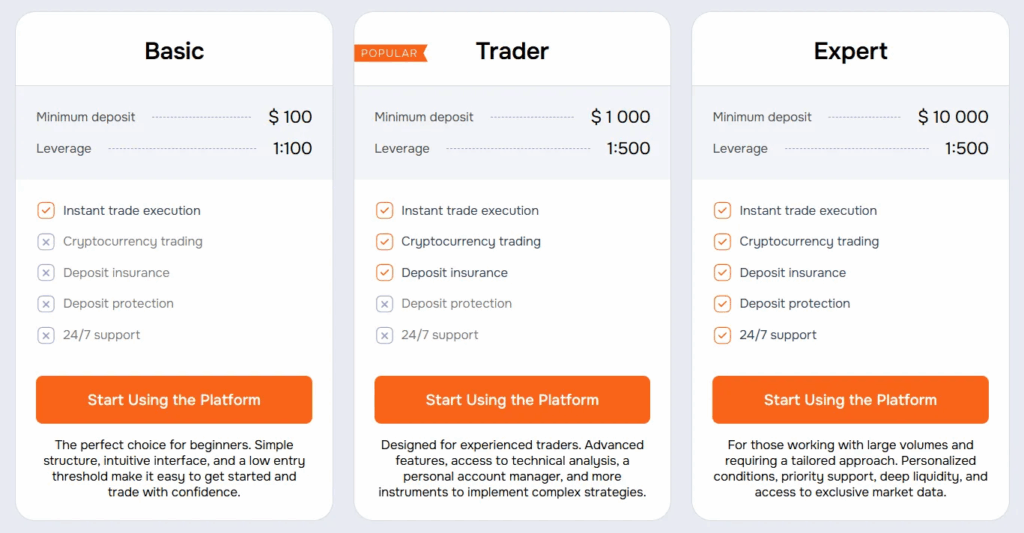Click the Expert plan's Start Using the Platform button
The width and height of the screenshot is (1024, 533).
[x=850, y=400]
